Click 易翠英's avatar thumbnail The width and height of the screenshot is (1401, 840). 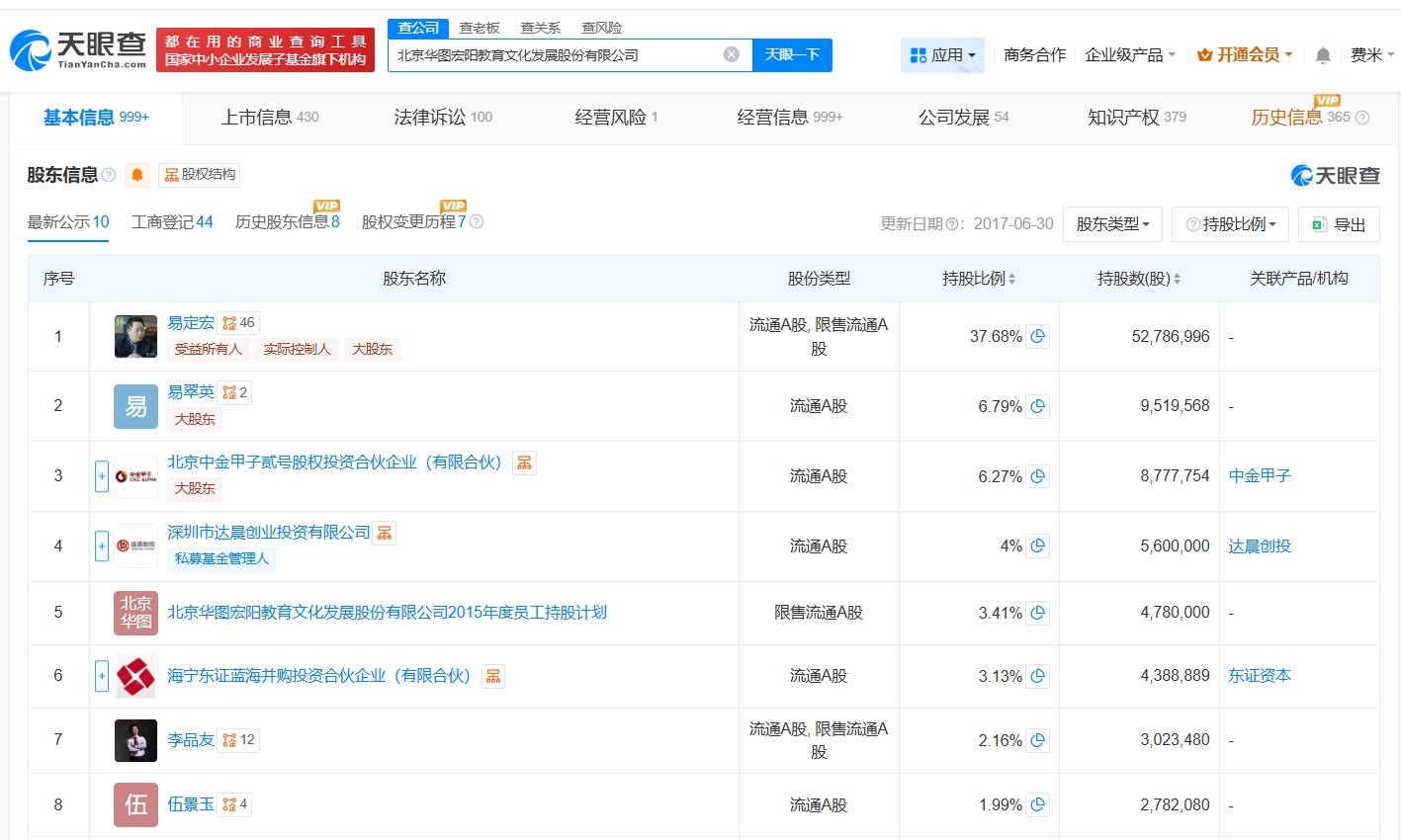pos(134,405)
